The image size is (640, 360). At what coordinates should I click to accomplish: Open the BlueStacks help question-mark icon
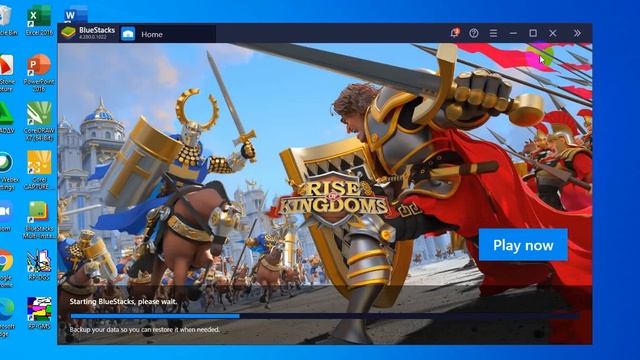click(473, 33)
